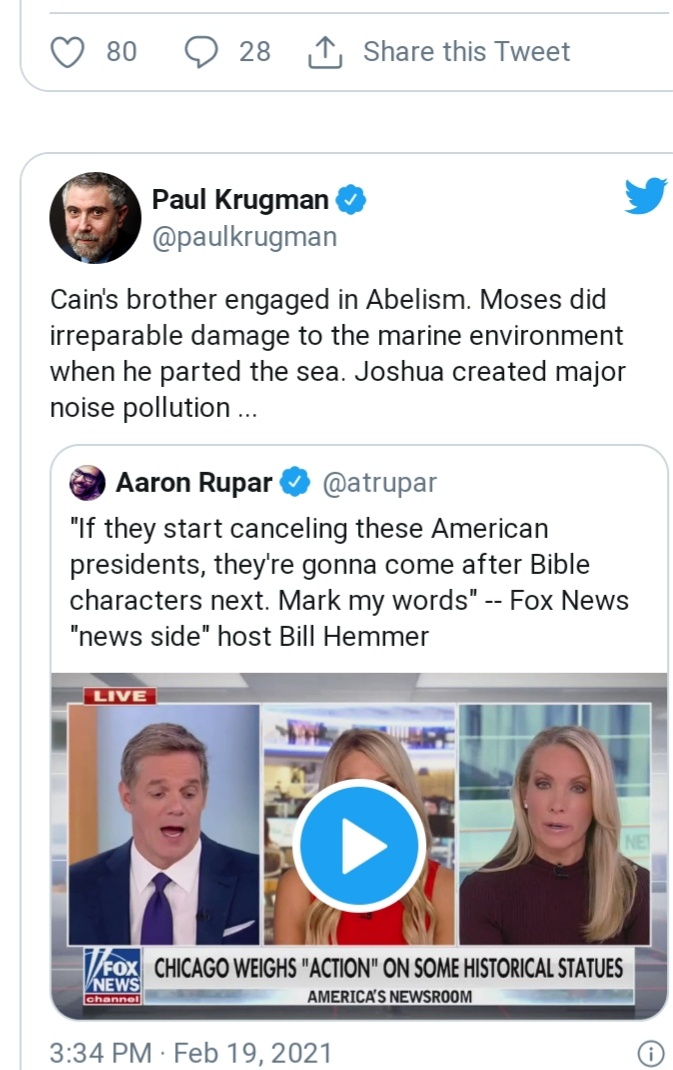Screen dimensions: 673x1070
Task: Open the @atrupar handle
Action: click(x=379, y=483)
